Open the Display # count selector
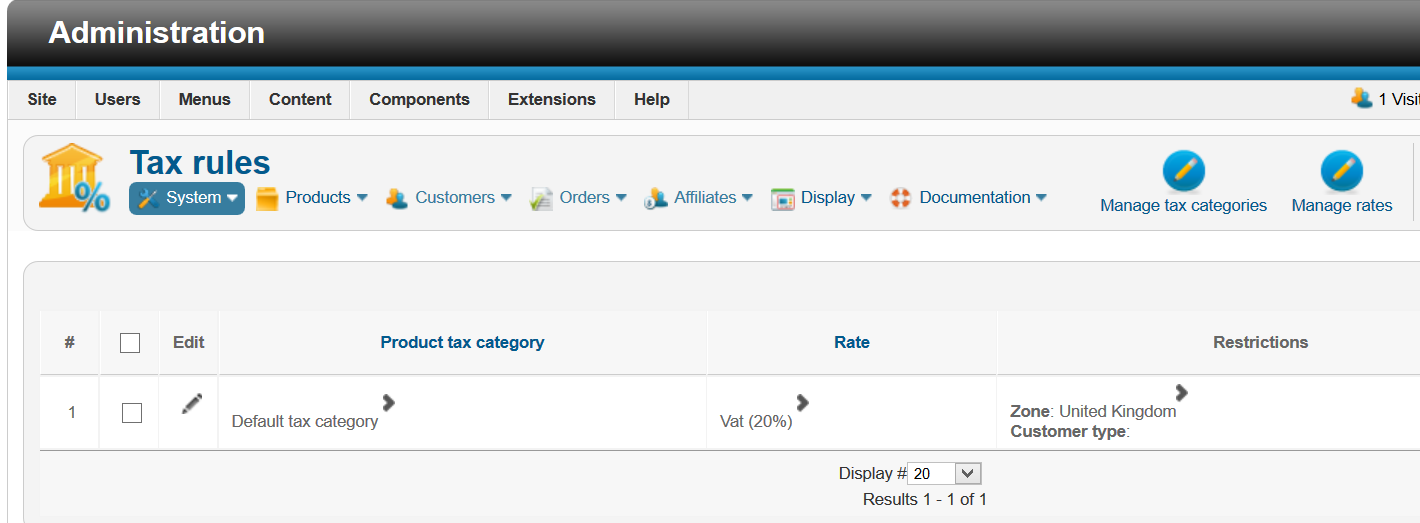The width and height of the screenshot is (1420, 523). click(944, 473)
